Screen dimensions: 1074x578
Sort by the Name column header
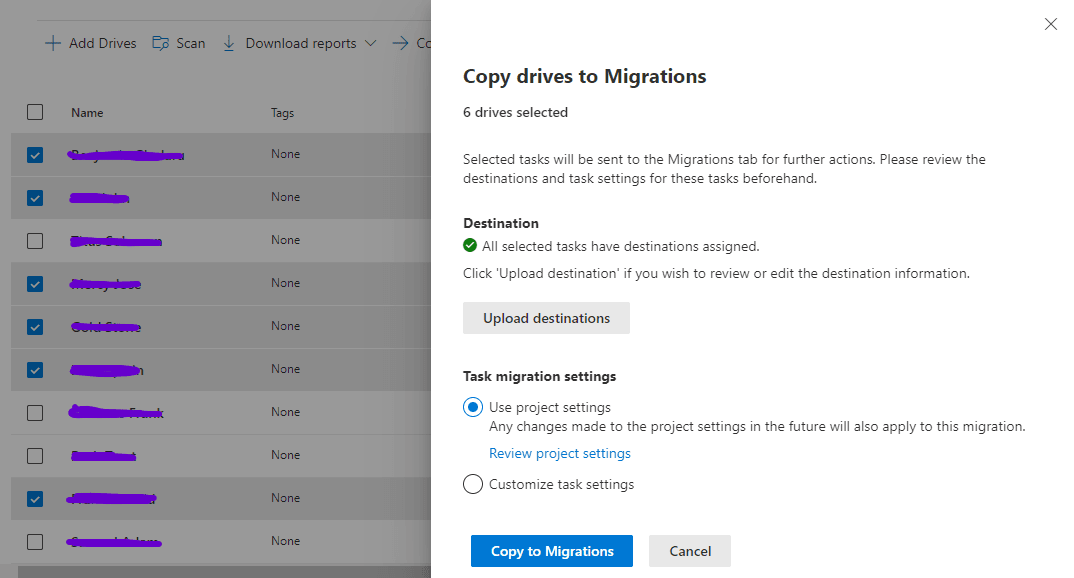coord(87,113)
